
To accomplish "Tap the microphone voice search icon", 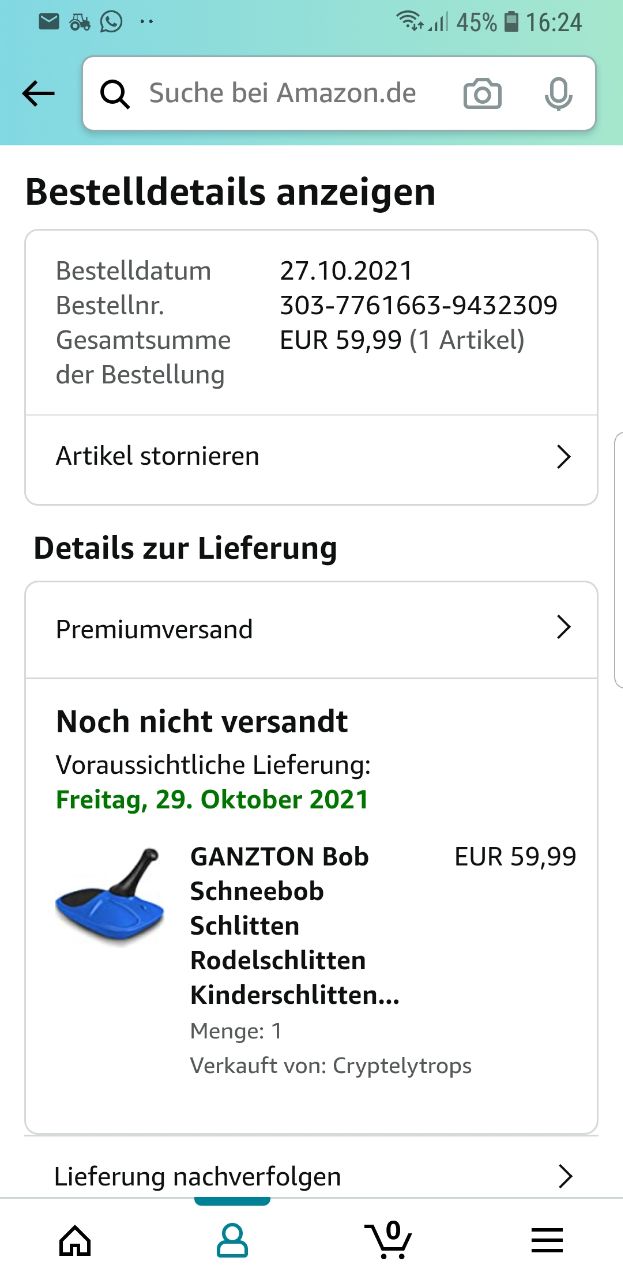I will click(558, 94).
